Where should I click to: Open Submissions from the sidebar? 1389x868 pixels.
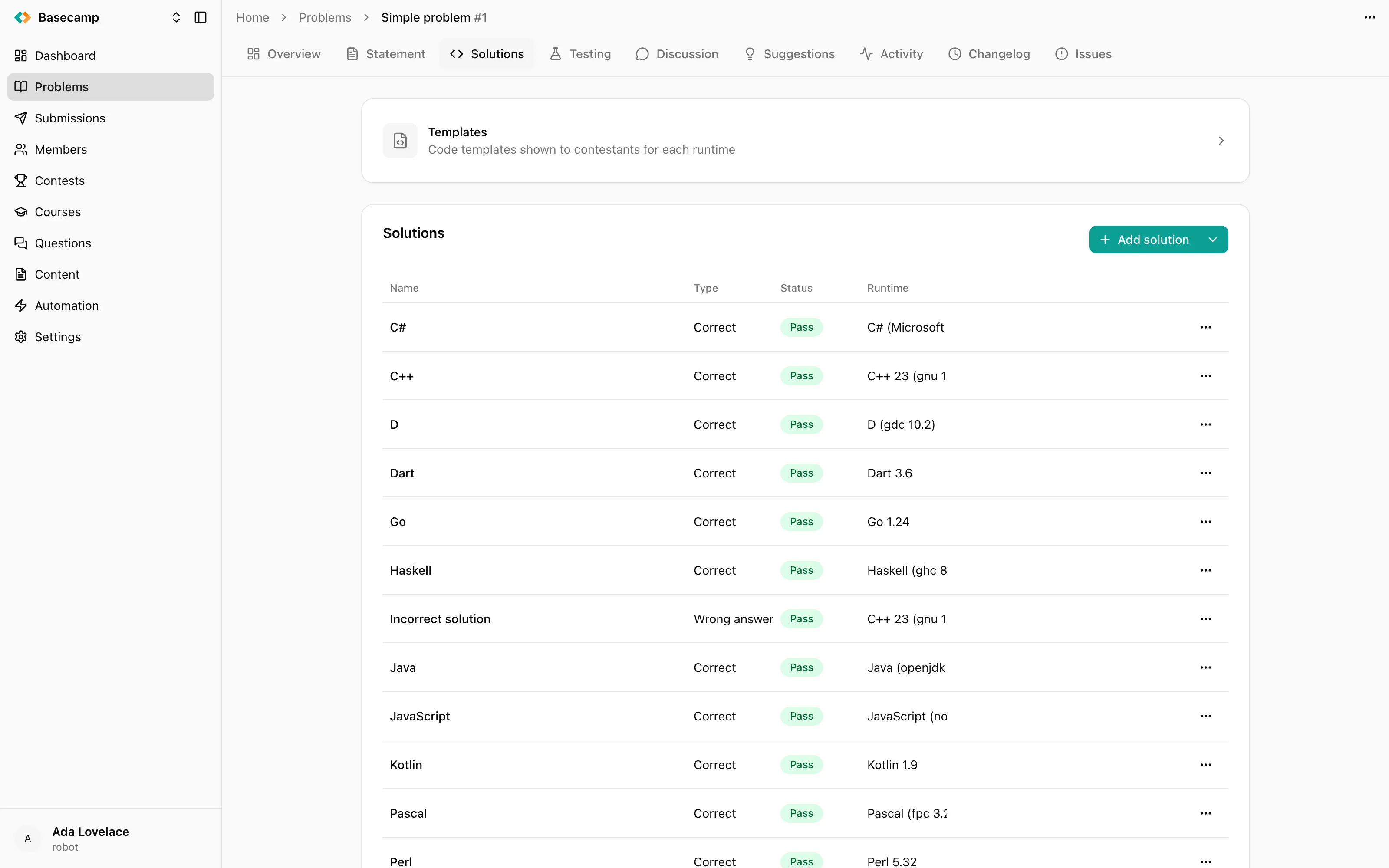click(x=111, y=118)
